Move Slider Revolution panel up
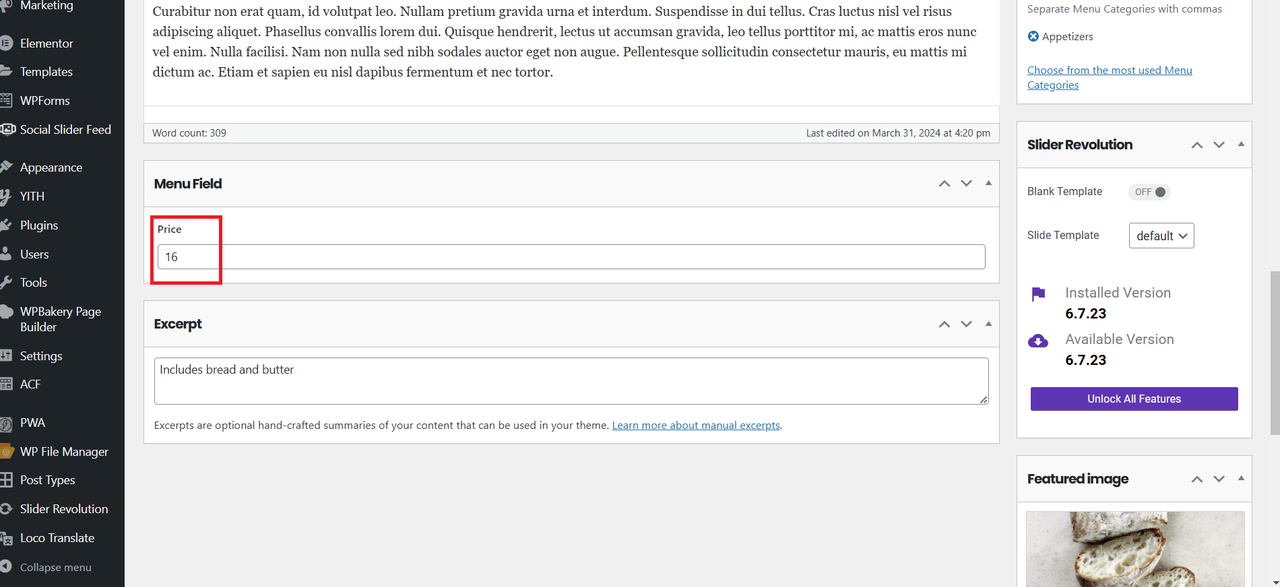The height and width of the screenshot is (587, 1280). [1197, 145]
